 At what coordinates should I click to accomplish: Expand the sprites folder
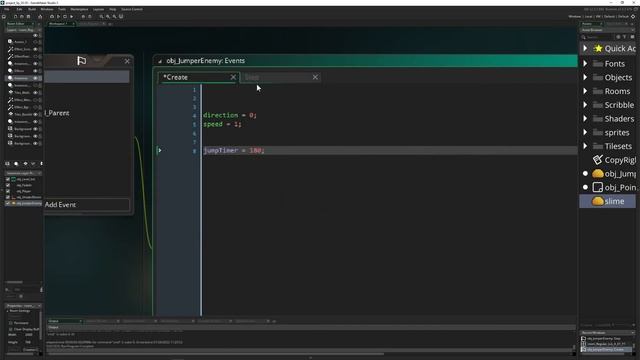(585, 132)
